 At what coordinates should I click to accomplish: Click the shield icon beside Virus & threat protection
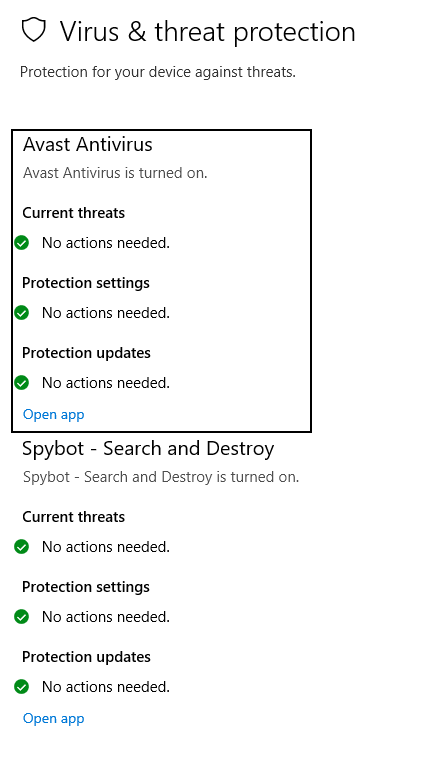point(33,31)
